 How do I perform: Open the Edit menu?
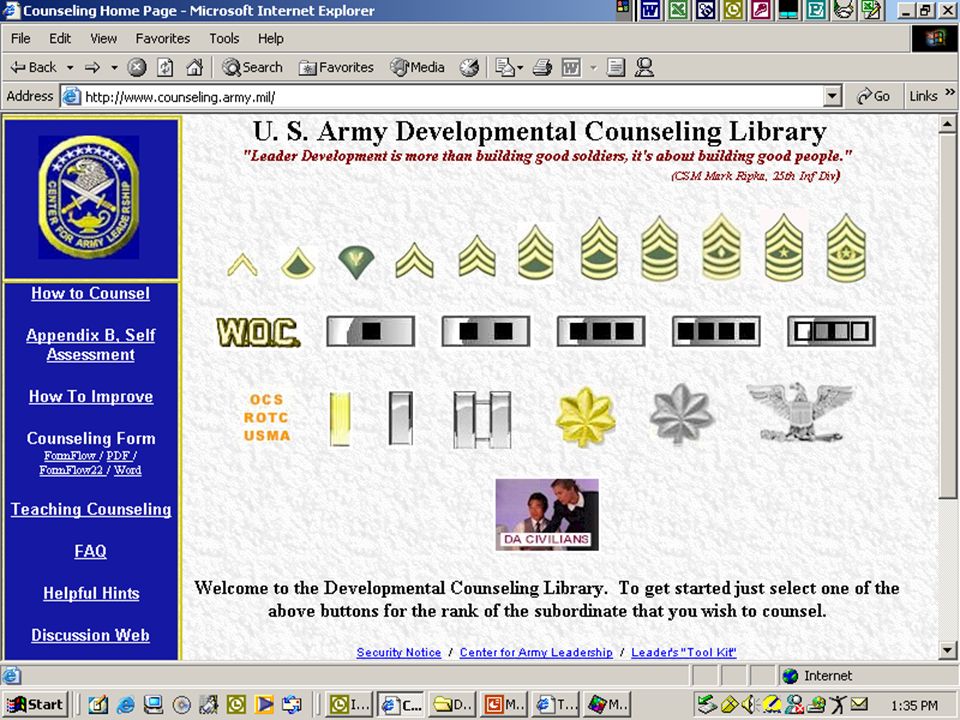point(59,39)
